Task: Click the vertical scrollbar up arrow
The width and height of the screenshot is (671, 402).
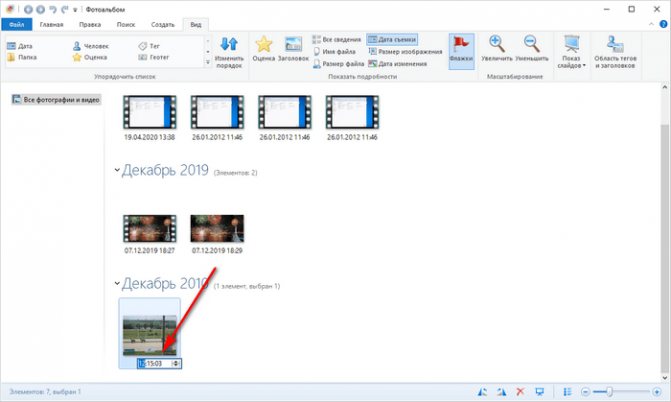Action: click(x=665, y=87)
